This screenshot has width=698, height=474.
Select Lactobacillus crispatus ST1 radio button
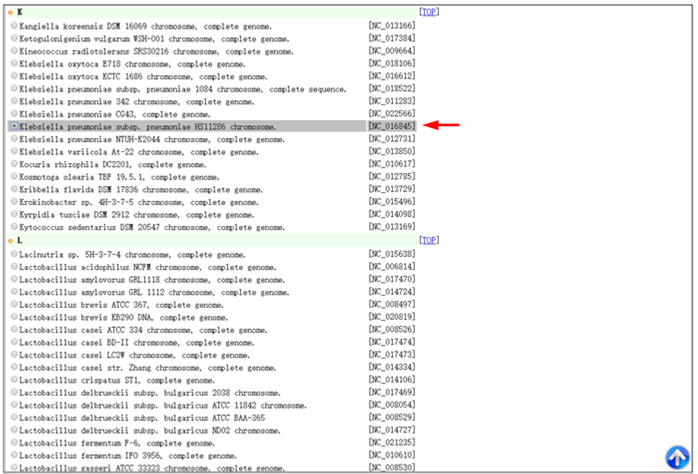coord(14,380)
